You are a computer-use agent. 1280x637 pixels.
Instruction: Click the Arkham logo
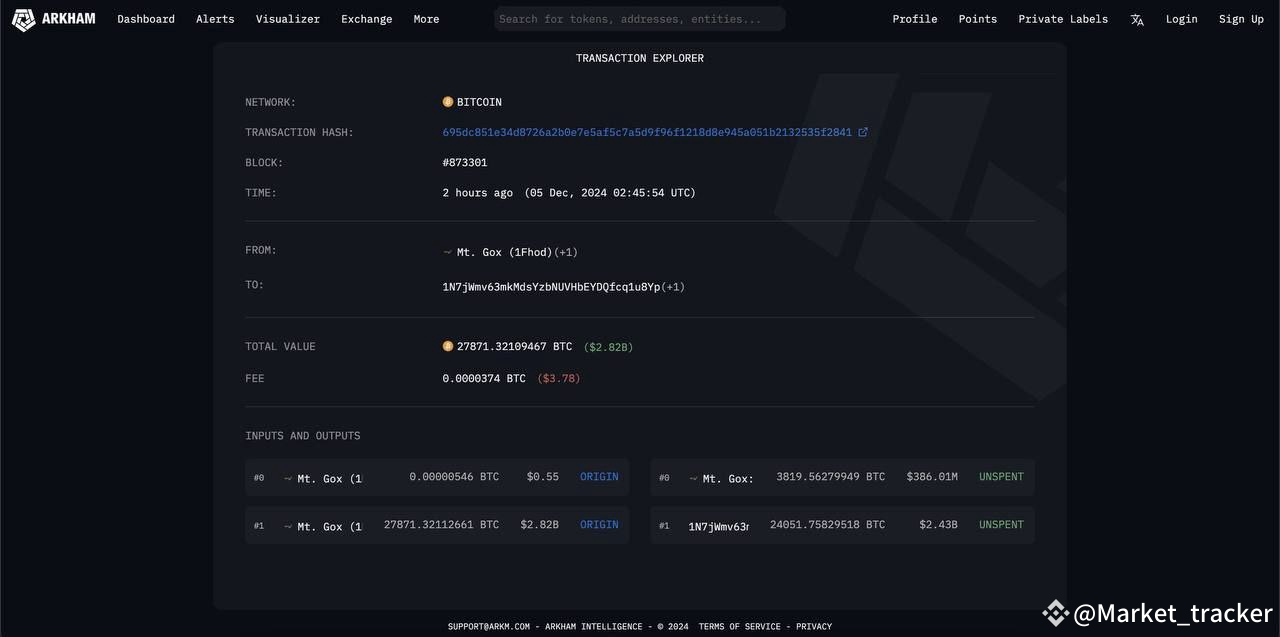point(54,19)
